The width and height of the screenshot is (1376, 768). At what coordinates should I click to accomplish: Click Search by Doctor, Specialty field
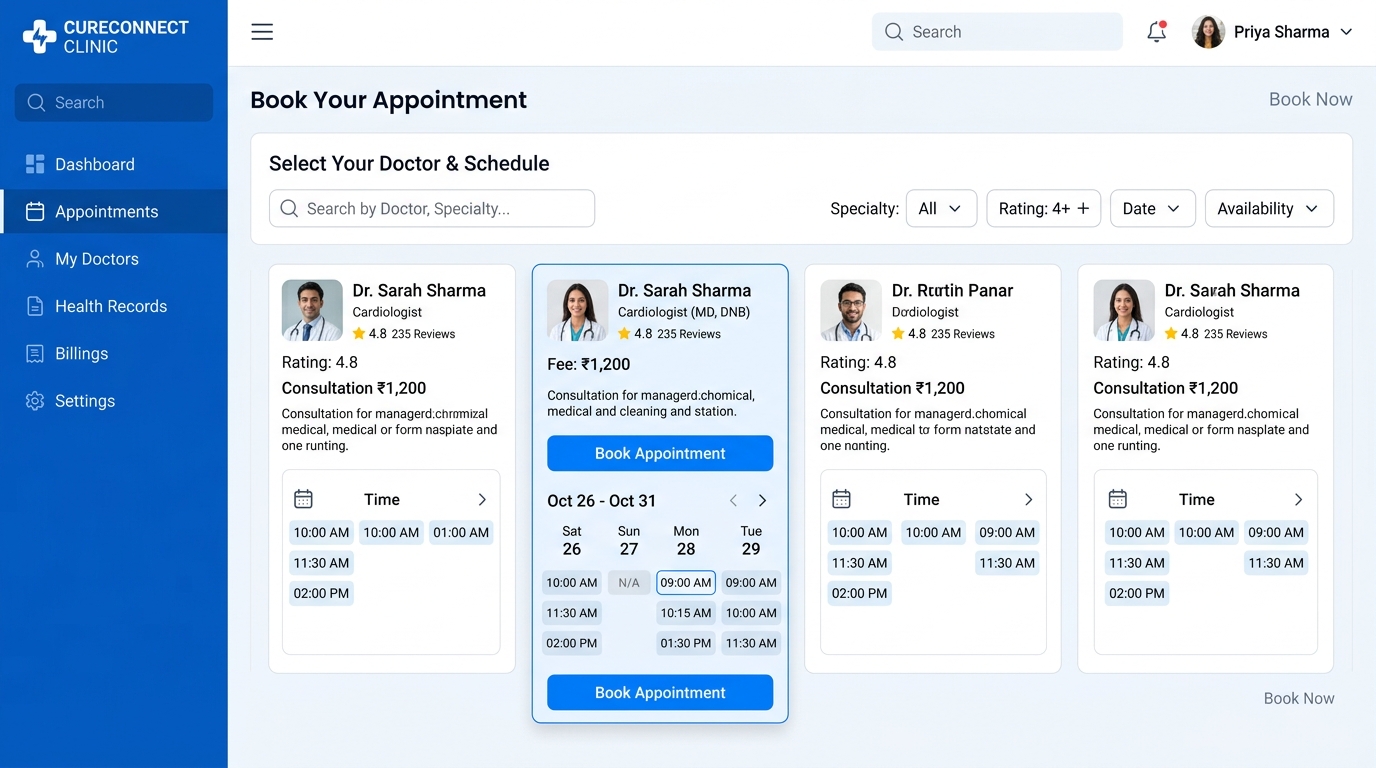(432, 208)
